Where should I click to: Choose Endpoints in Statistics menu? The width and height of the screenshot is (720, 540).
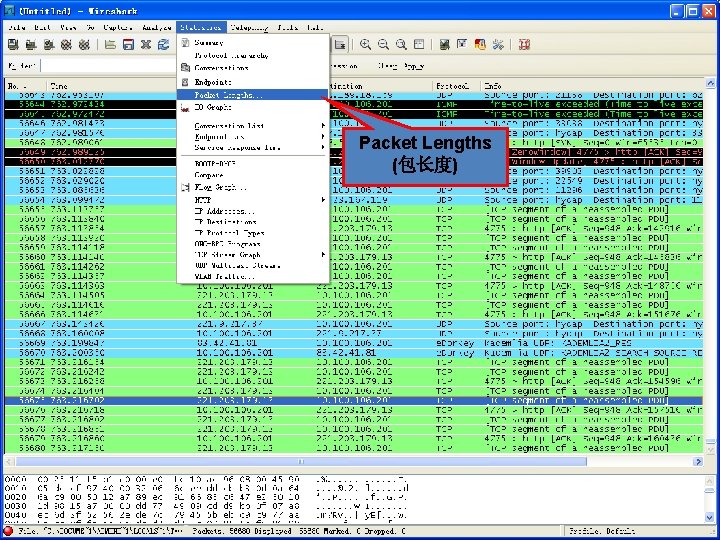coord(253,82)
